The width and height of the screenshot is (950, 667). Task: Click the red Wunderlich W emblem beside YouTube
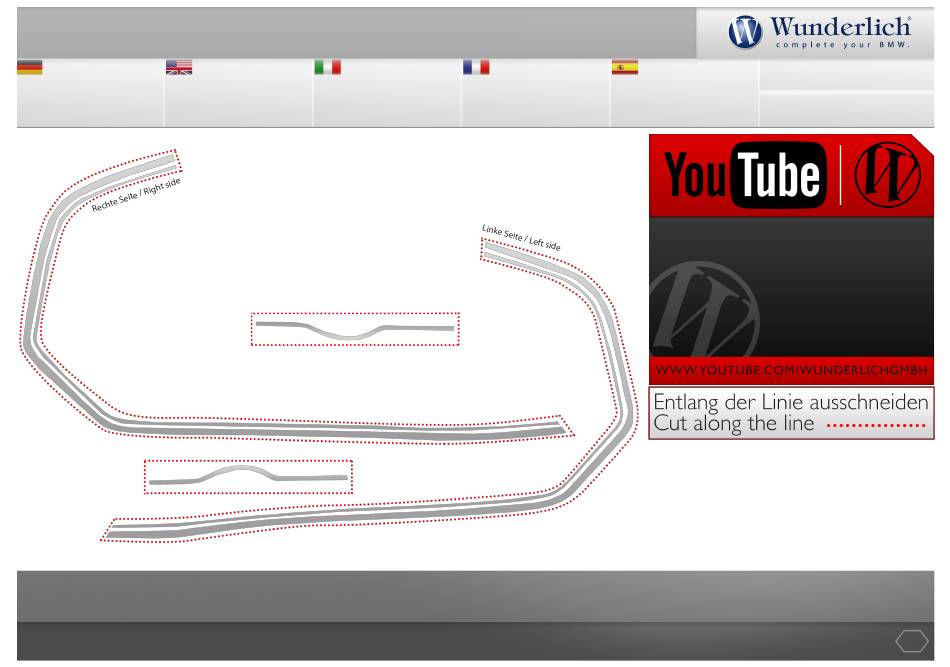(x=887, y=174)
